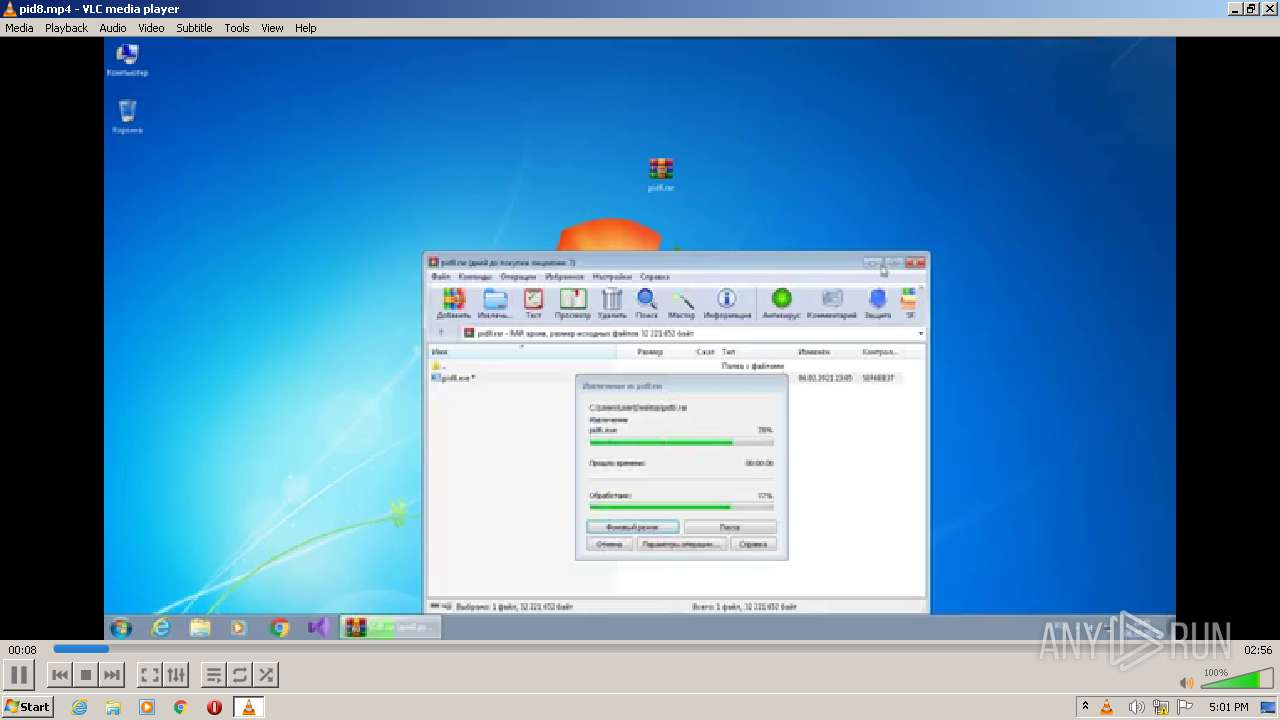Viewport: 1280px width, 720px height.
Task: Open WinRAR Команды menu
Action: point(475,277)
